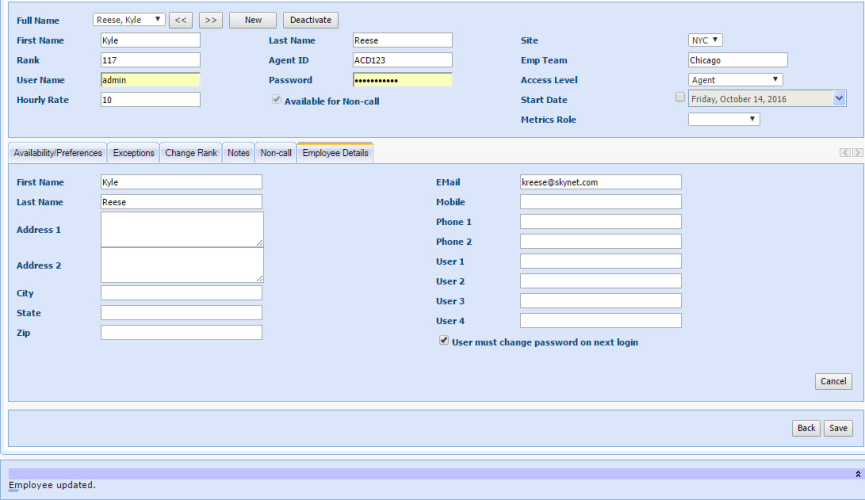Click into the EMail input field
This screenshot has width=865, height=500.
pyautogui.click(x=600, y=182)
